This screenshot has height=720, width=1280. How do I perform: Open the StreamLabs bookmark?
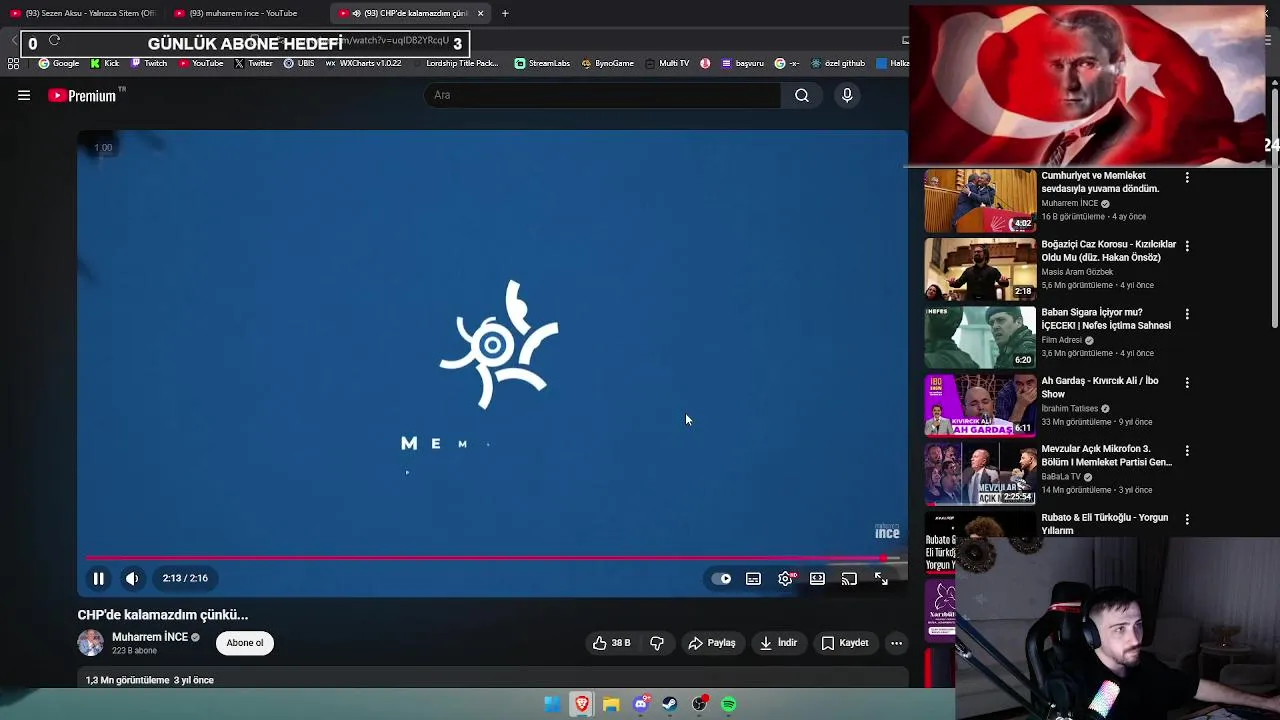pyautogui.click(x=542, y=63)
